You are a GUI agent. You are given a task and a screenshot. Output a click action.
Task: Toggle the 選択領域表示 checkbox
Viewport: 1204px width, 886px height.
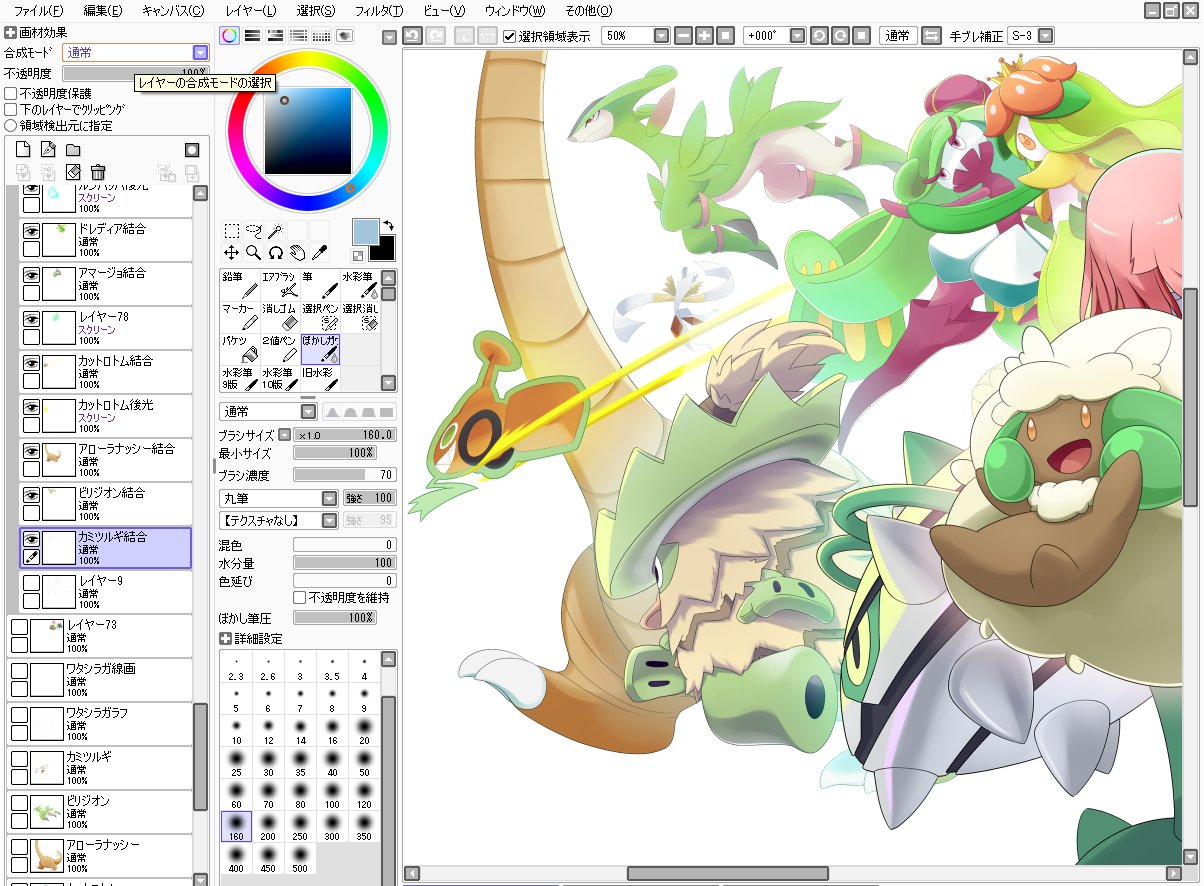tap(510, 36)
